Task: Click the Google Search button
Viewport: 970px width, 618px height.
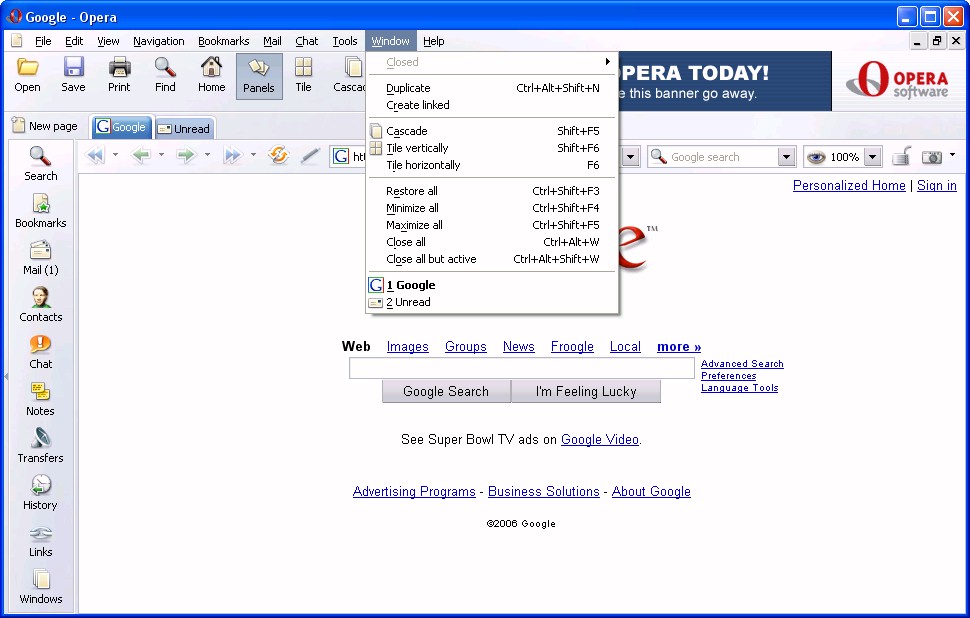Action: click(446, 392)
